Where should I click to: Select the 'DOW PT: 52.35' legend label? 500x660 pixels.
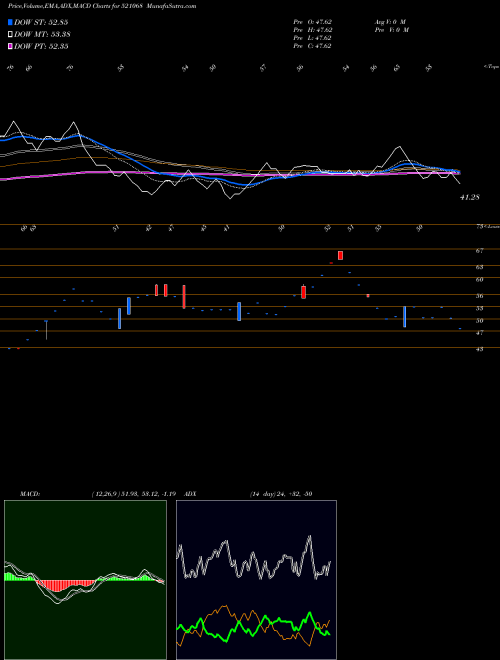point(41,46)
